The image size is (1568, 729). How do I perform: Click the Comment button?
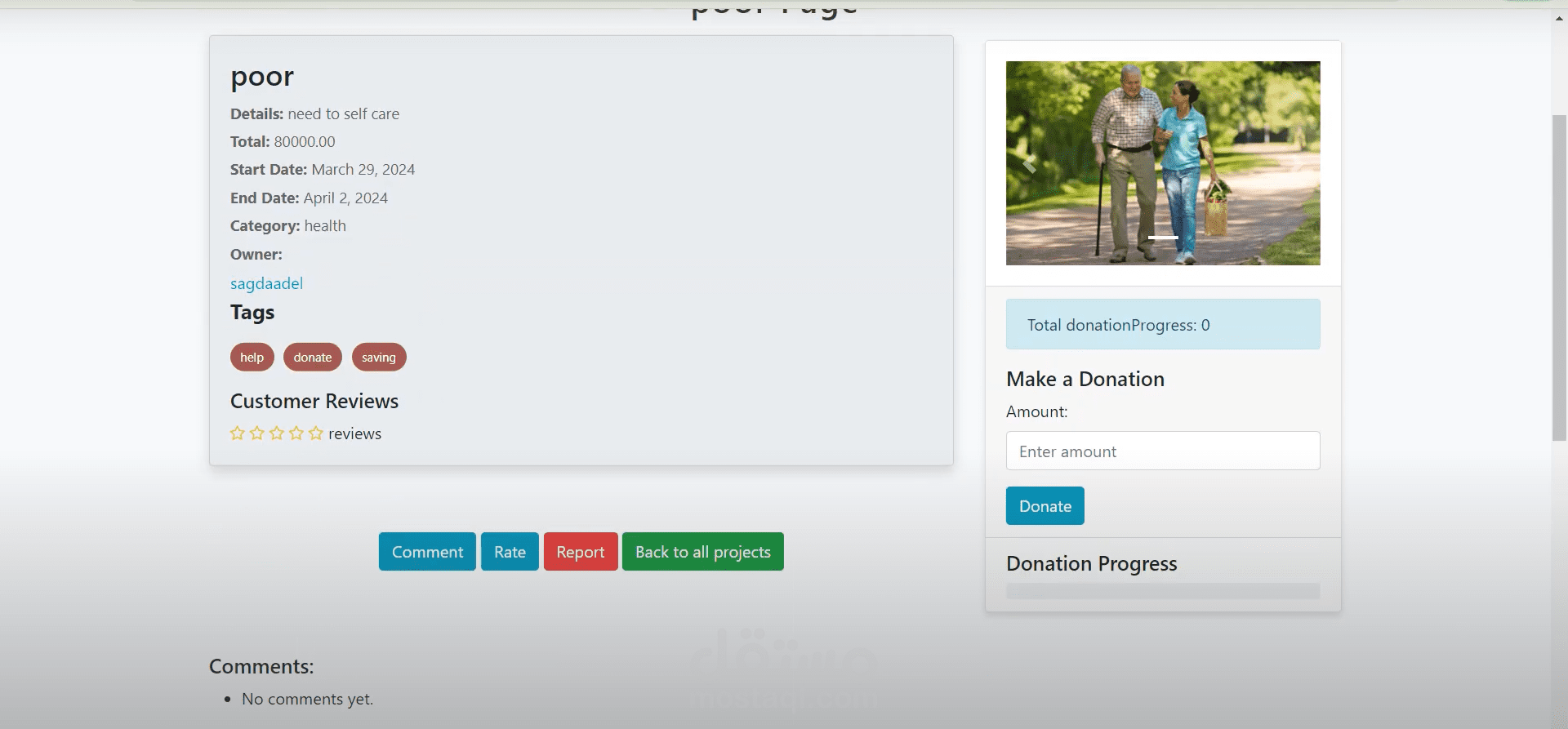click(427, 552)
